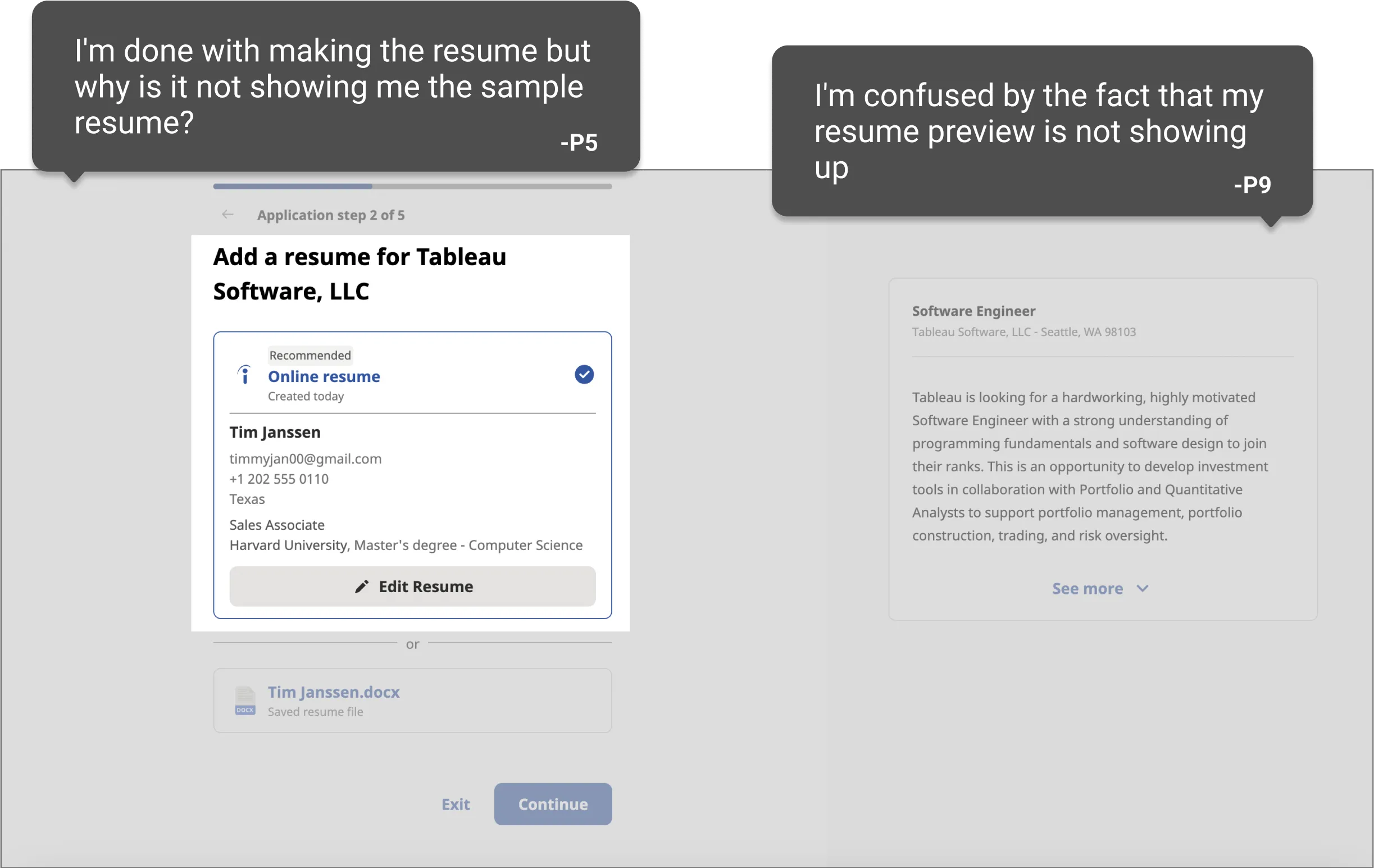
Task: Toggle the blue checkmark on Online resume
Action: point(584,374)
